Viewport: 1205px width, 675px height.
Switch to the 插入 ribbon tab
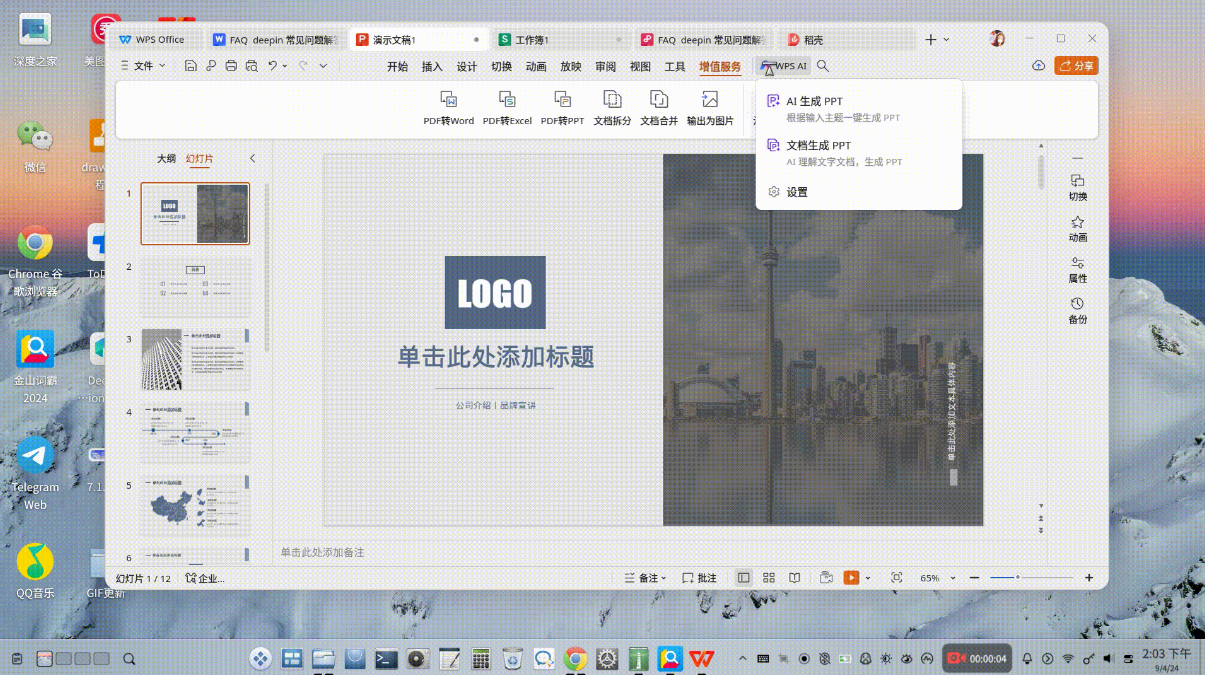(x=432, y=67)
